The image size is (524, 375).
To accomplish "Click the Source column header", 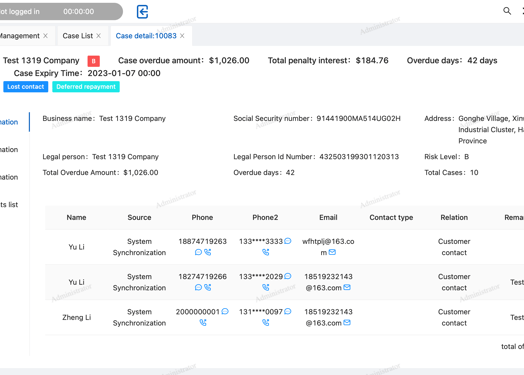I will click(139, 218).
